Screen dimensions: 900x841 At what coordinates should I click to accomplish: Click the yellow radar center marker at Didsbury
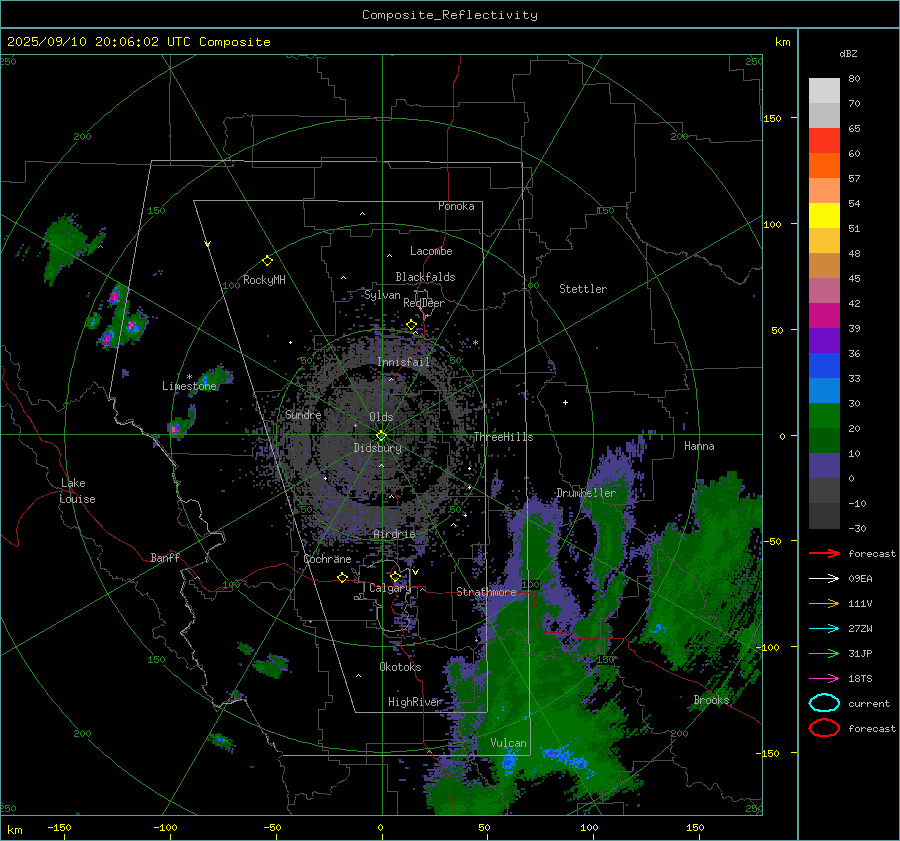coord(381,435)
